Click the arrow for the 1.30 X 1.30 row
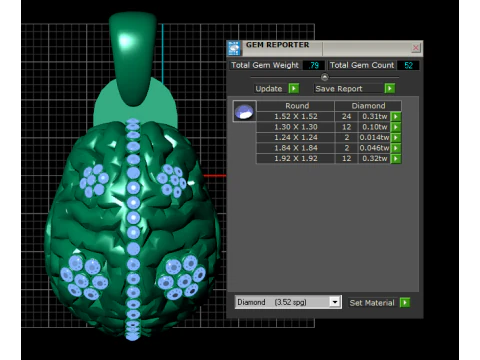This screenshot has width=480, height=360. [x=396, y=127]
